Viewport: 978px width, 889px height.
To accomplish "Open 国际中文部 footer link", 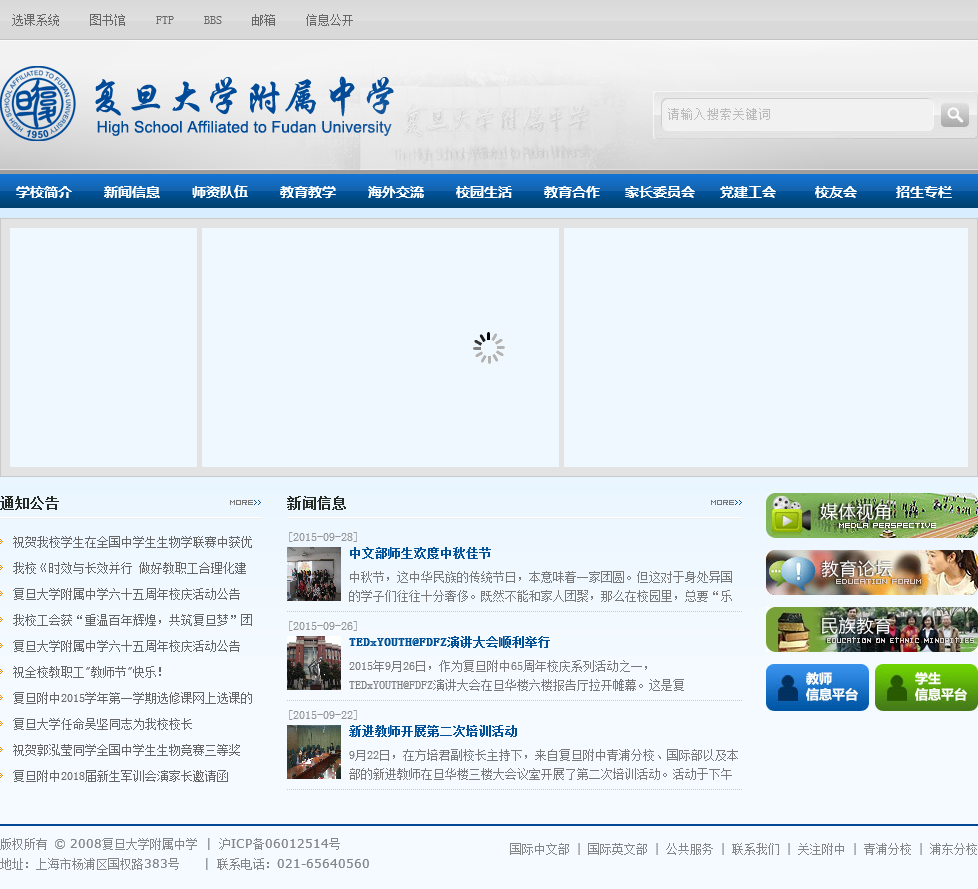I will tap(539, 849).
